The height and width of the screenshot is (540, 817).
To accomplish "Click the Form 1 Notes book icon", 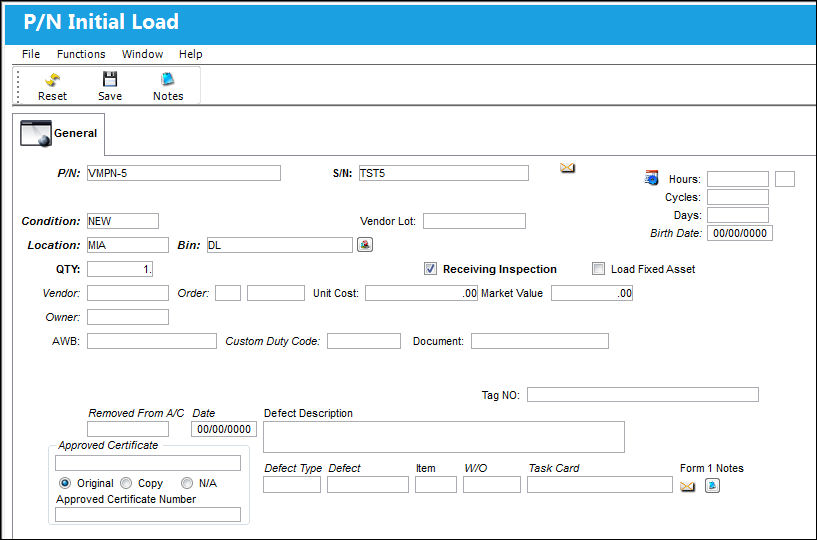I will pos(712,486).
